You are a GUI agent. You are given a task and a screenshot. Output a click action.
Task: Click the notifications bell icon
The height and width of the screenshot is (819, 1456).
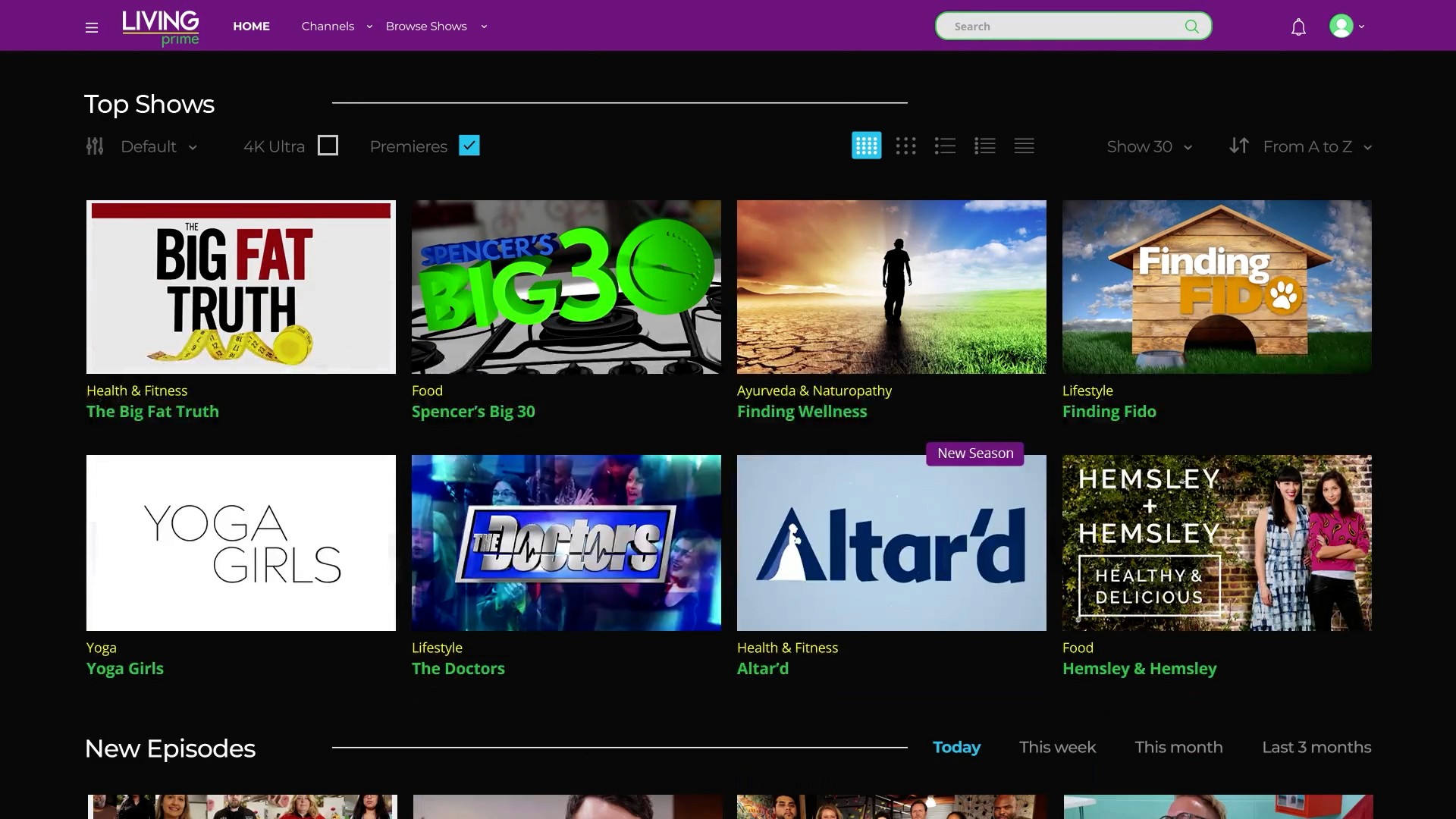pos(1298,27)
